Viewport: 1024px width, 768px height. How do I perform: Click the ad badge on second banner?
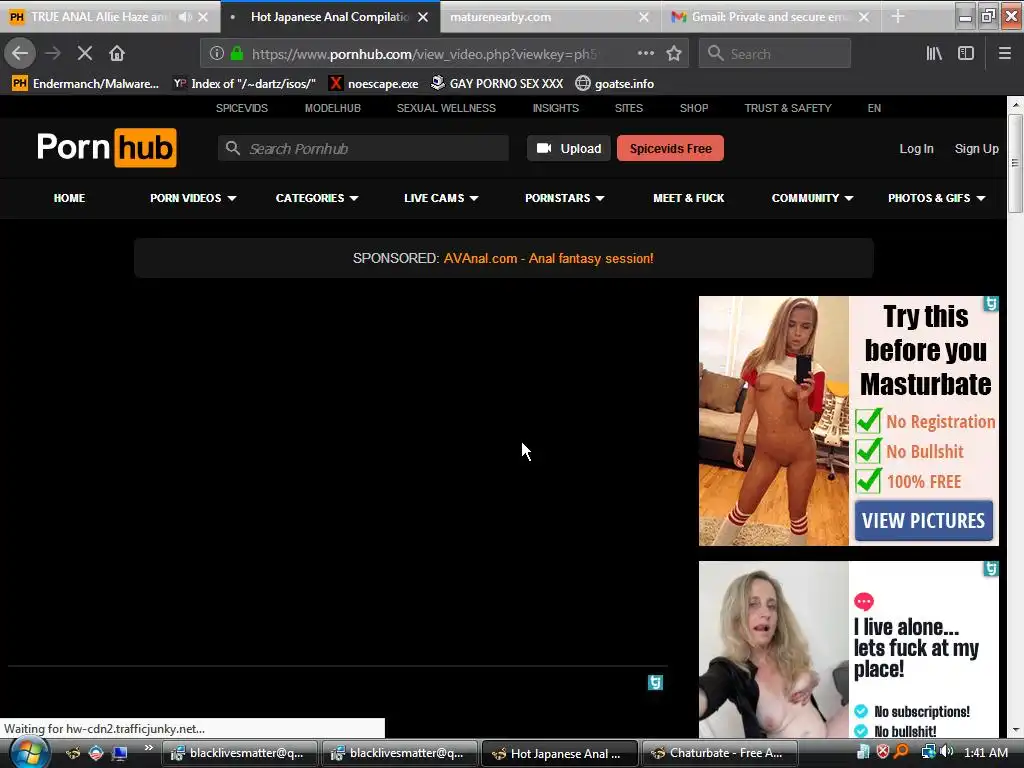coord(991,569)
